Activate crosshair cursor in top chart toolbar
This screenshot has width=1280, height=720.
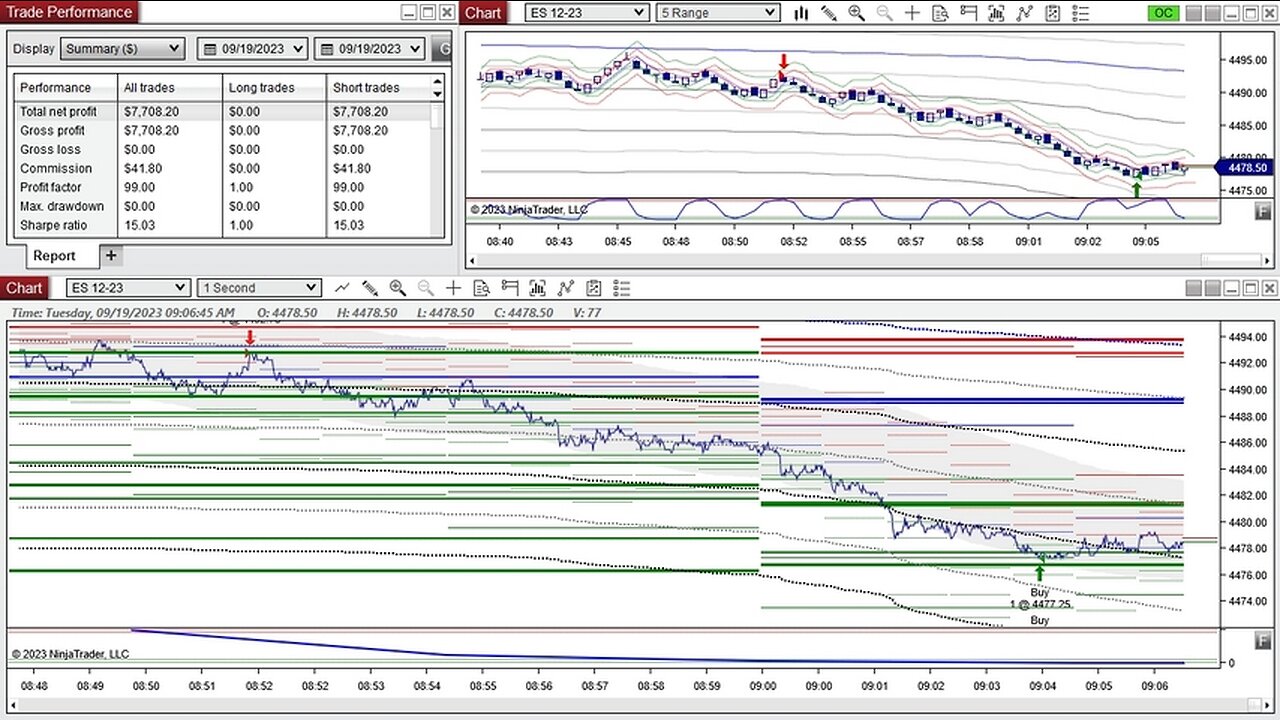coord(912,13)
